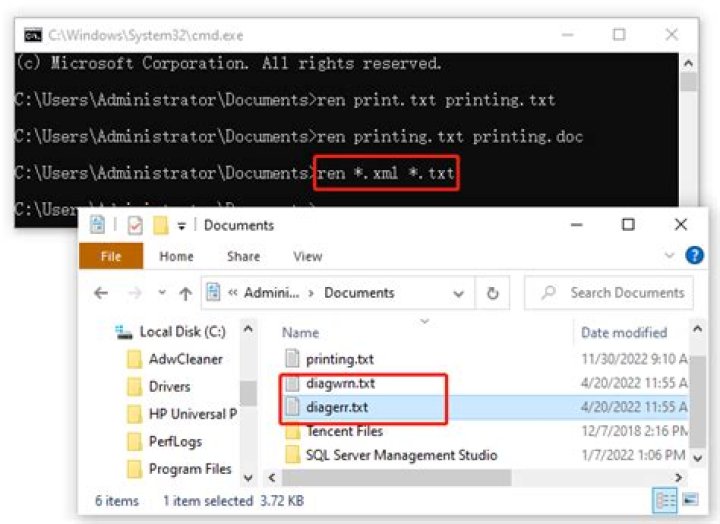The image size is (720, 524).
Task: Click the printing.txt file icon
Action: tap(292, 358)
